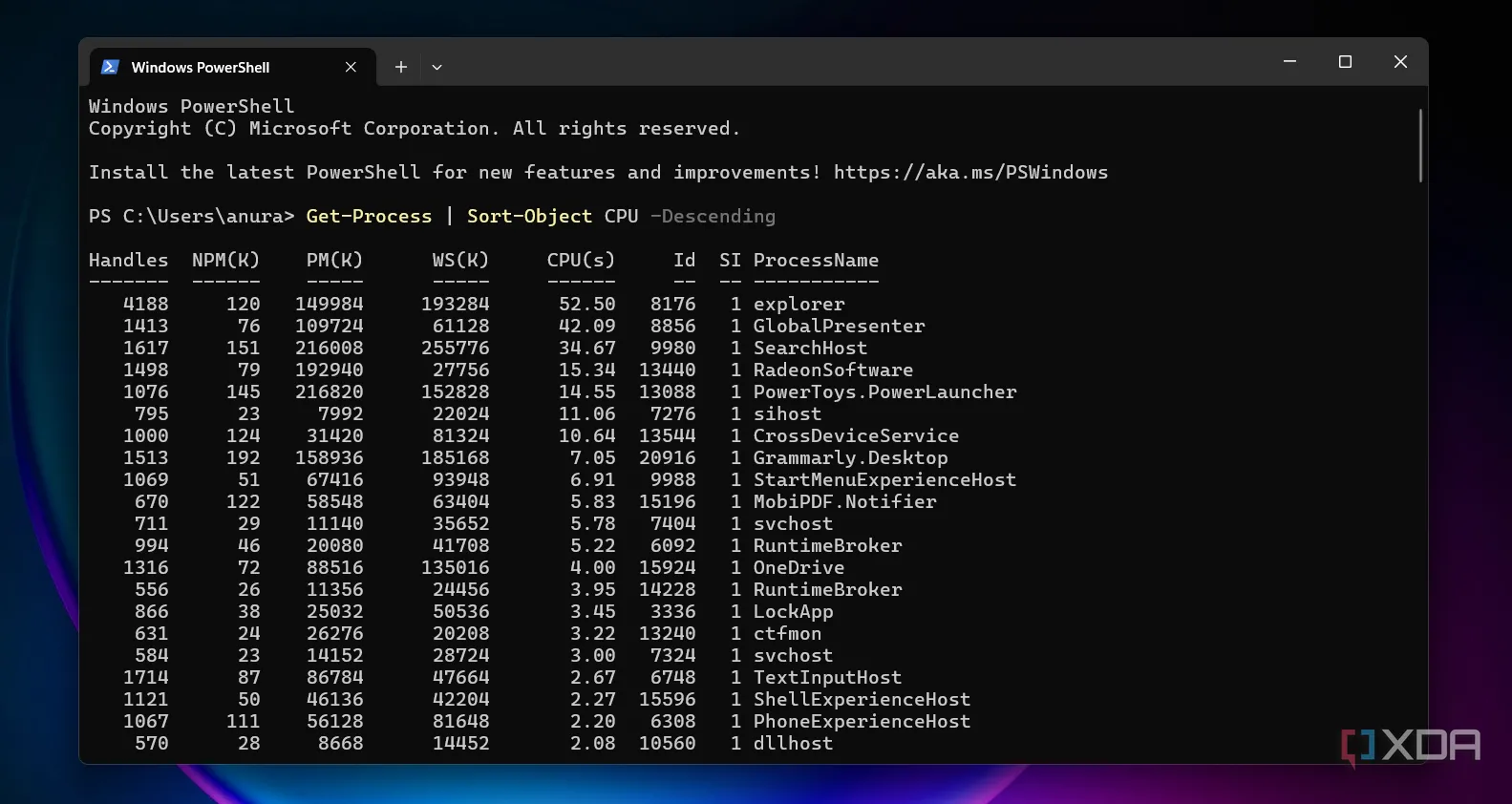Open a new terminal tab
Image resolution: width=1512 pixels, height=804 pixels.
coord(401,67)
